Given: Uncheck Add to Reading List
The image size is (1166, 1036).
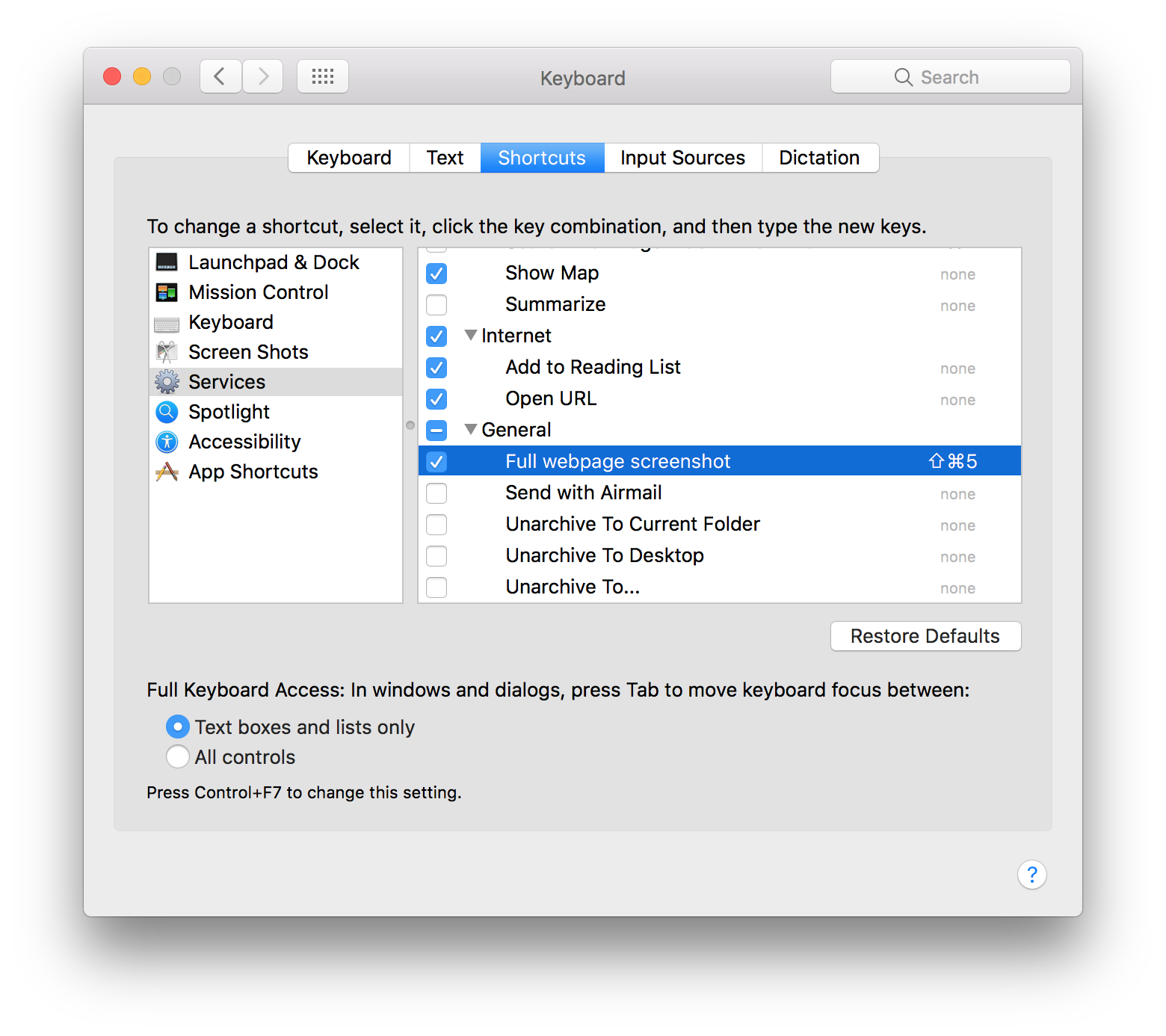Looking at the screenshot, I should click(437, 368).
